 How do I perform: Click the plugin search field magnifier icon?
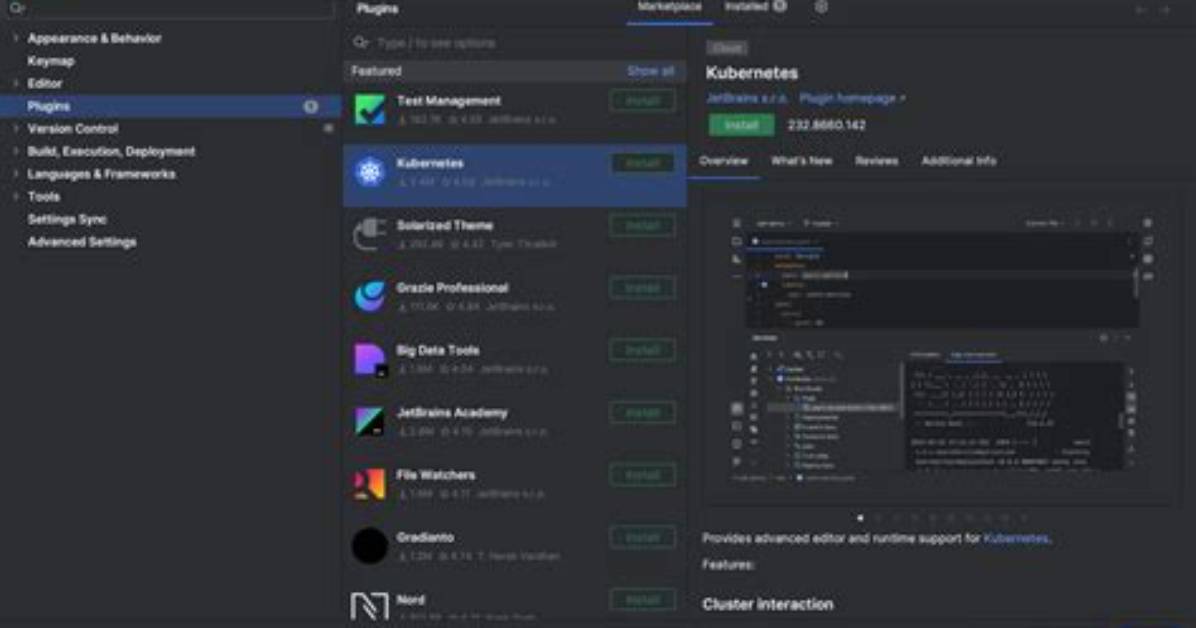coord(361,43)
